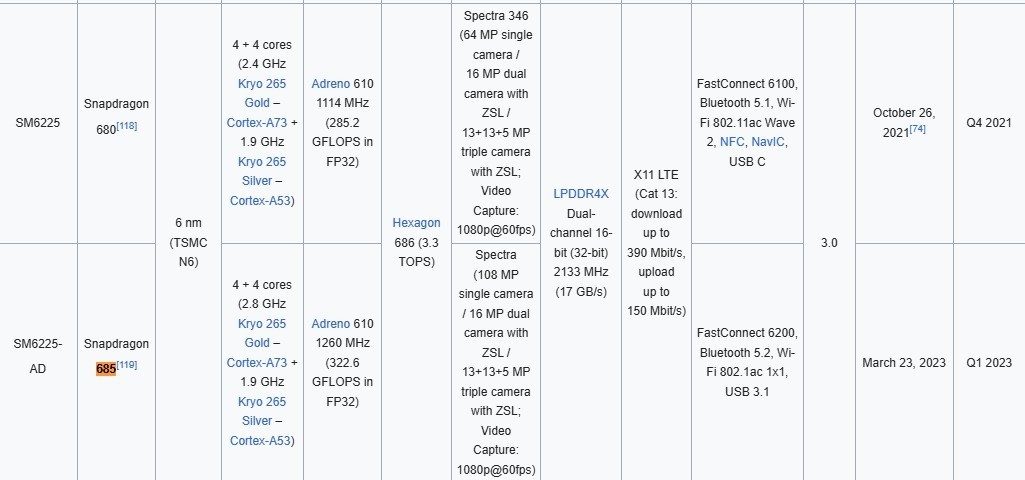
Task: Open citation 118 next to Snapdragon 680
Action: (x=127, y=126)
